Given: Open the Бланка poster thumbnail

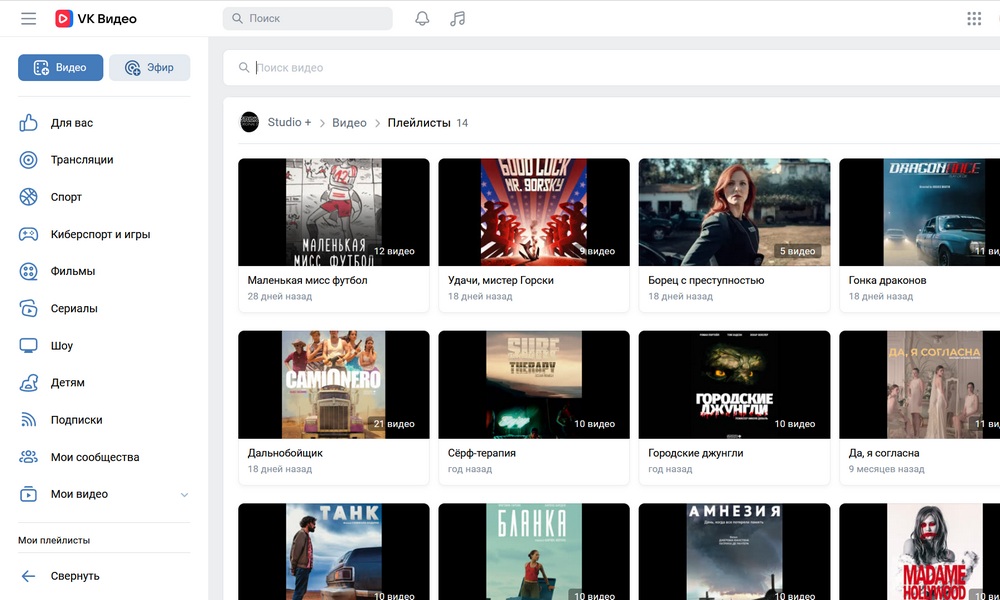Looking at the screenshot, I should tap(534, 552).
